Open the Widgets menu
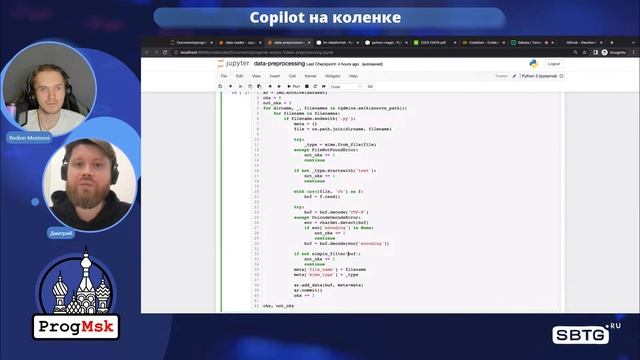 (x=332, y=76)
